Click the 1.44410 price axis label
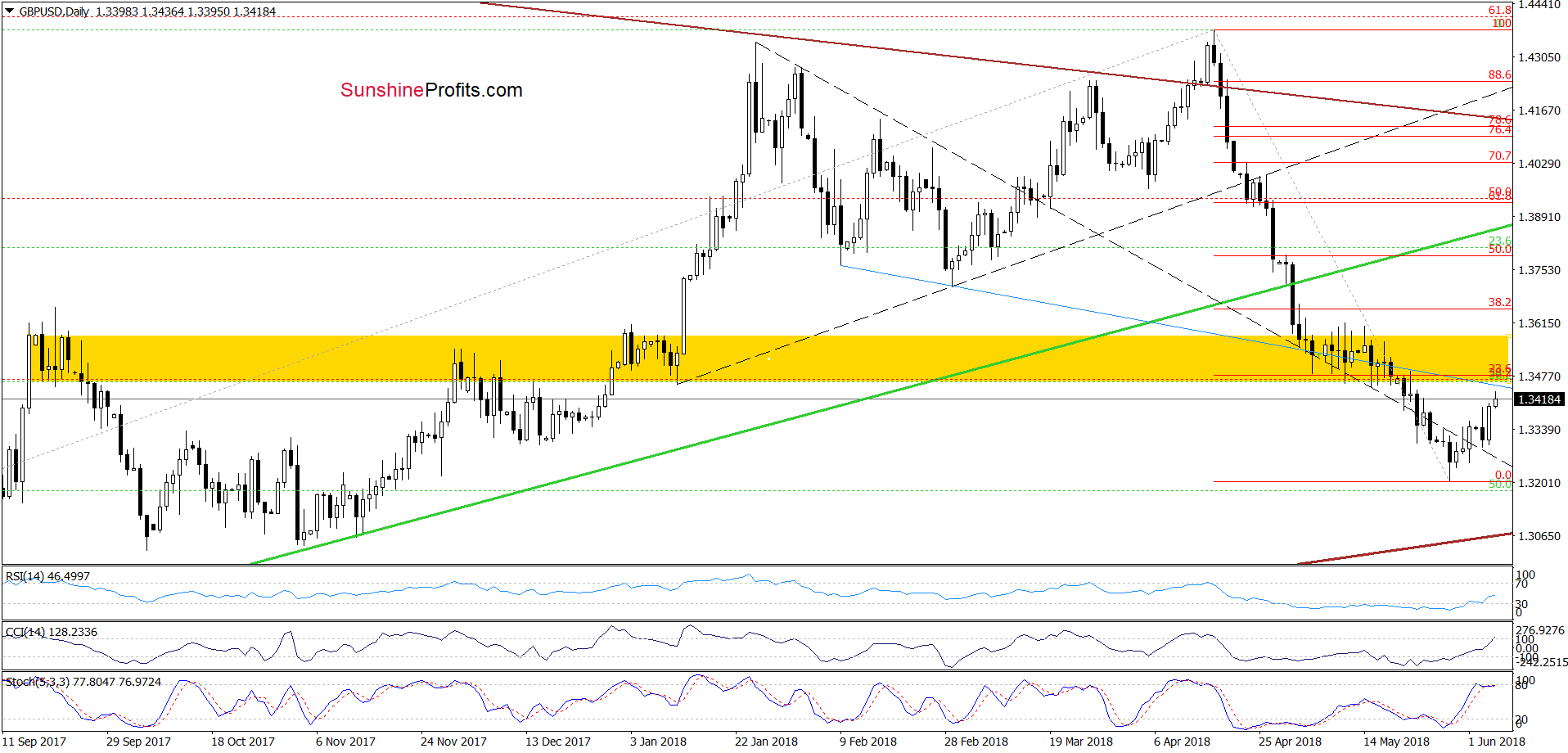 pyautogui.click(x=1539, y=4)
